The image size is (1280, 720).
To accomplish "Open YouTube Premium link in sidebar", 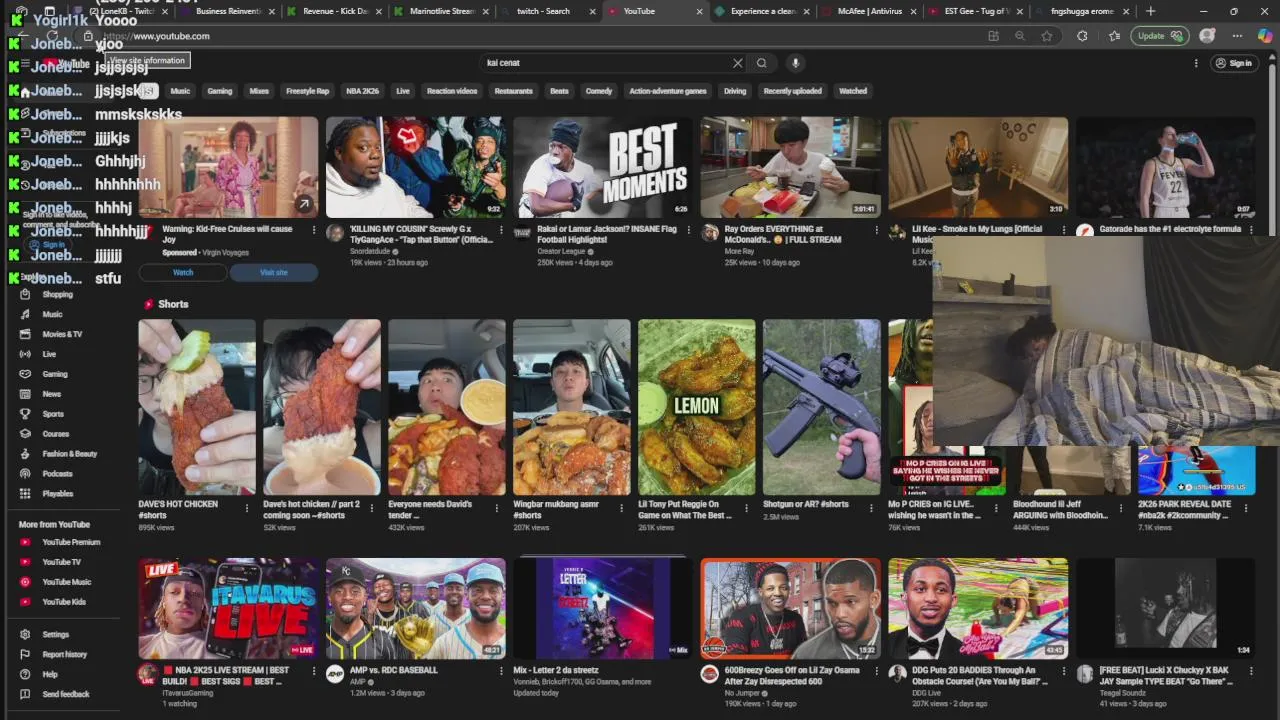I will pyautogui.click(x=71, y=542).
